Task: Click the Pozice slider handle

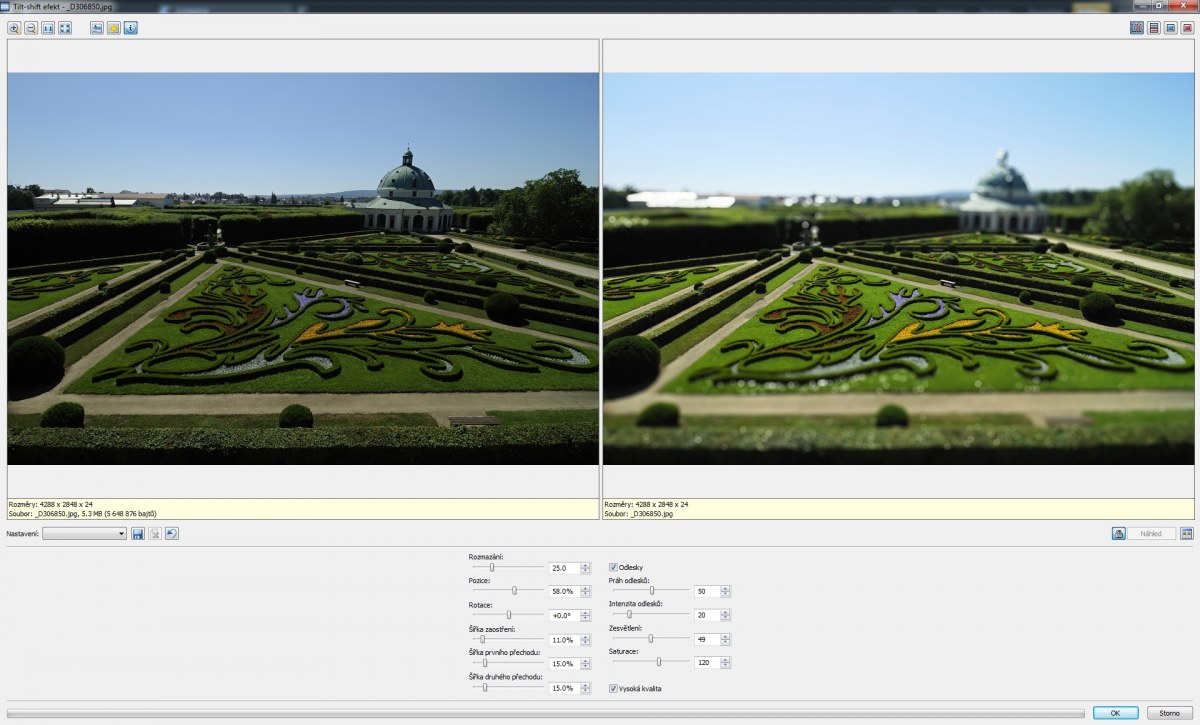Action: coord(514,590)
